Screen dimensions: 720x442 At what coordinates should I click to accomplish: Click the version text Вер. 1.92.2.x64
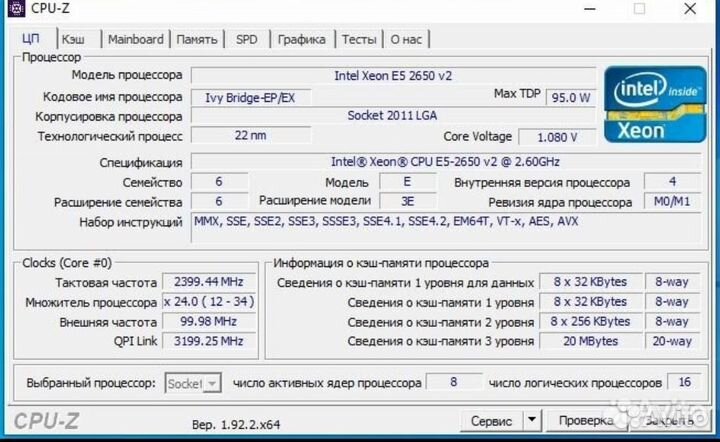coord(236,425)
